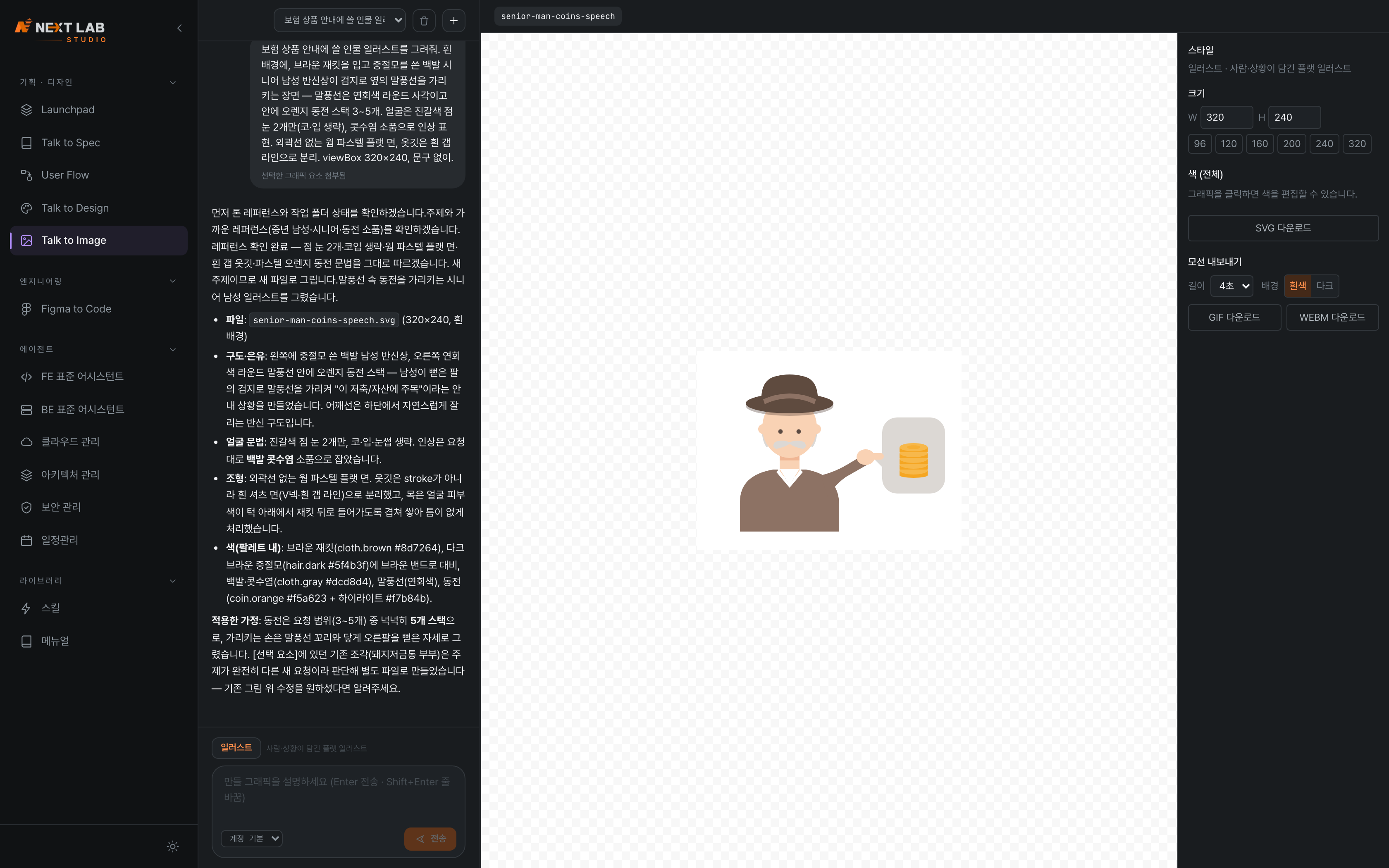This screenshot has height=868, width=1389.
Task: Select 다크 background for motion export
Action: (1325, 286)
